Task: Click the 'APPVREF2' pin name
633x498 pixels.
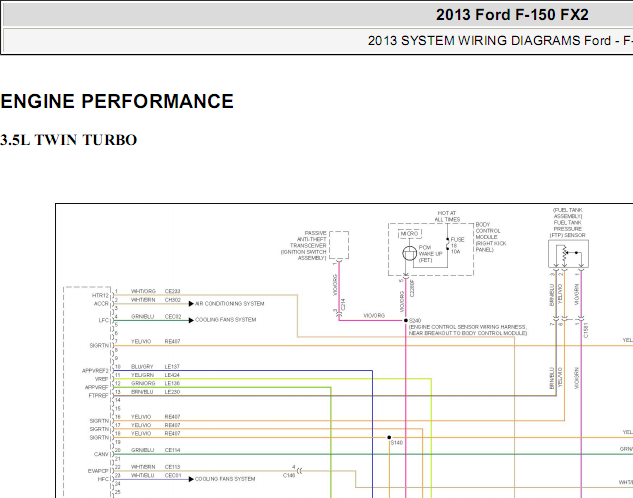Action: [96, 370]
